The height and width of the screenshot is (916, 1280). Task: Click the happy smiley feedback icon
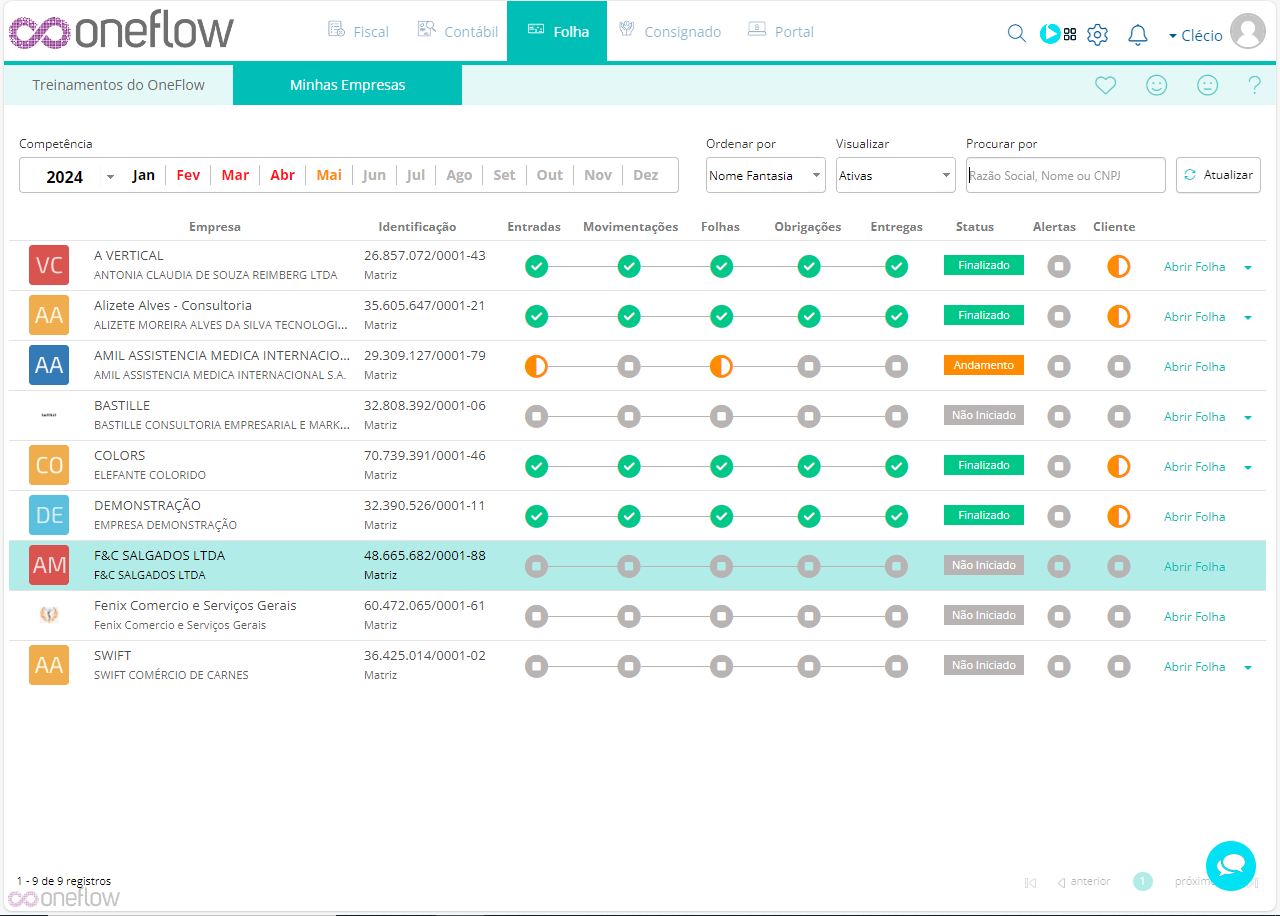1157,86
